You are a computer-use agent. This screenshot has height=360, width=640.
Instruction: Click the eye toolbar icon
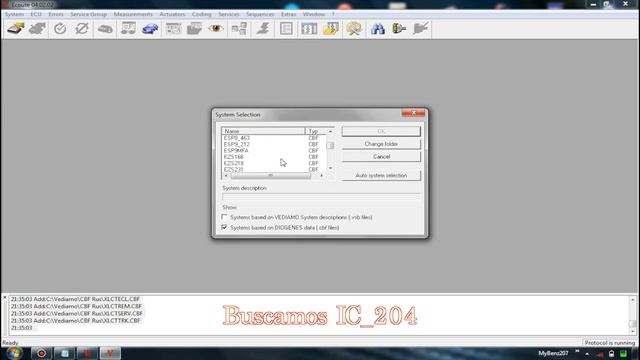click(x=216, y=29)
